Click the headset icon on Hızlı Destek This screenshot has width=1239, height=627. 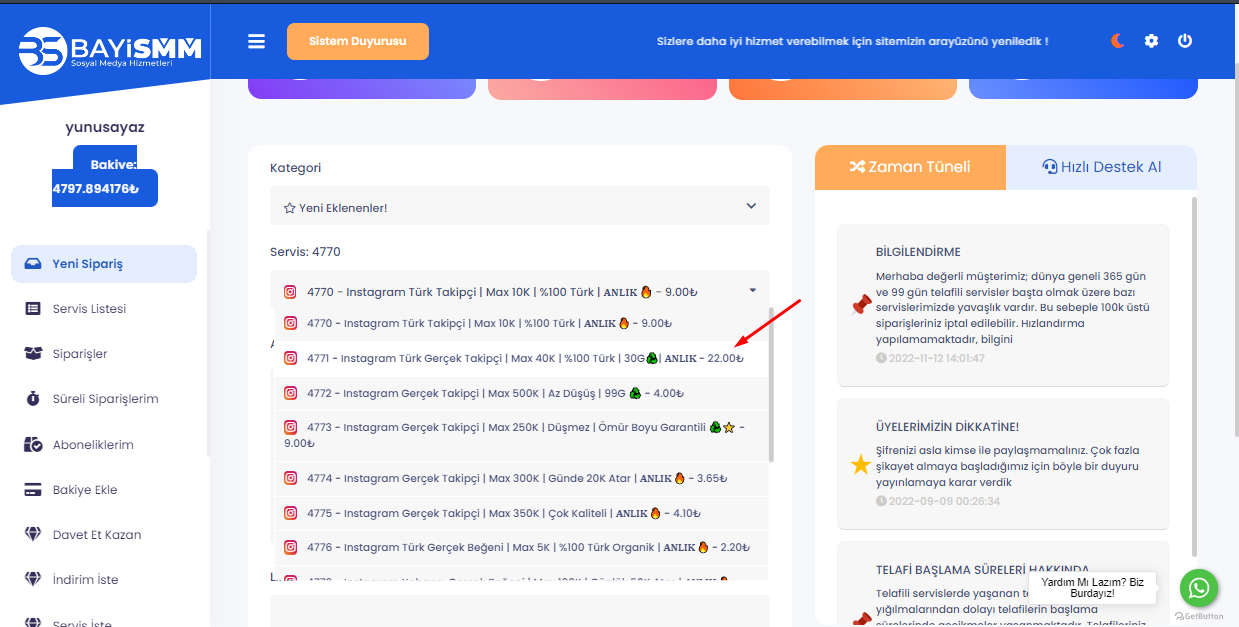click(1049, 167)
